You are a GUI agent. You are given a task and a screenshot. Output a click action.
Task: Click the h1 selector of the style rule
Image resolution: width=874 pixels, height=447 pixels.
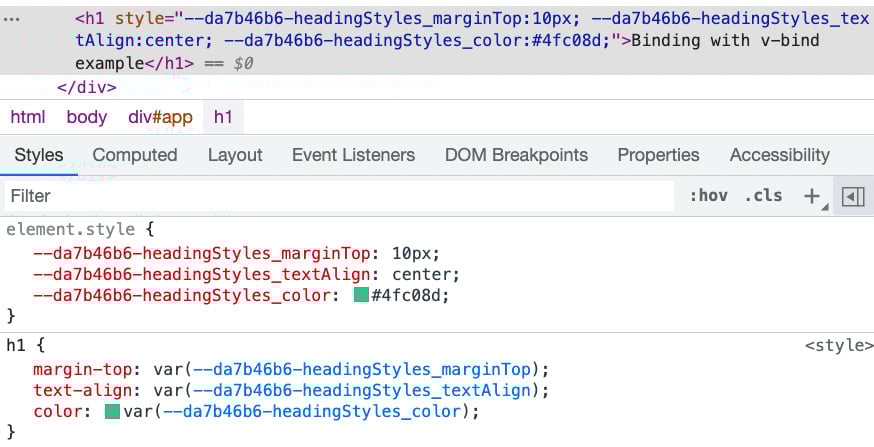point(16,345)
